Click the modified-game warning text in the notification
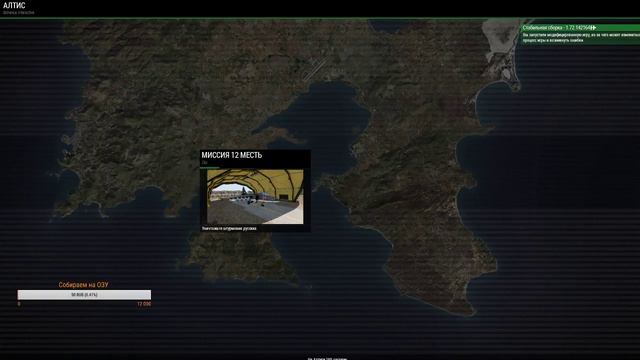The height and width of the screenshot is (360, 640). (581, 38)
